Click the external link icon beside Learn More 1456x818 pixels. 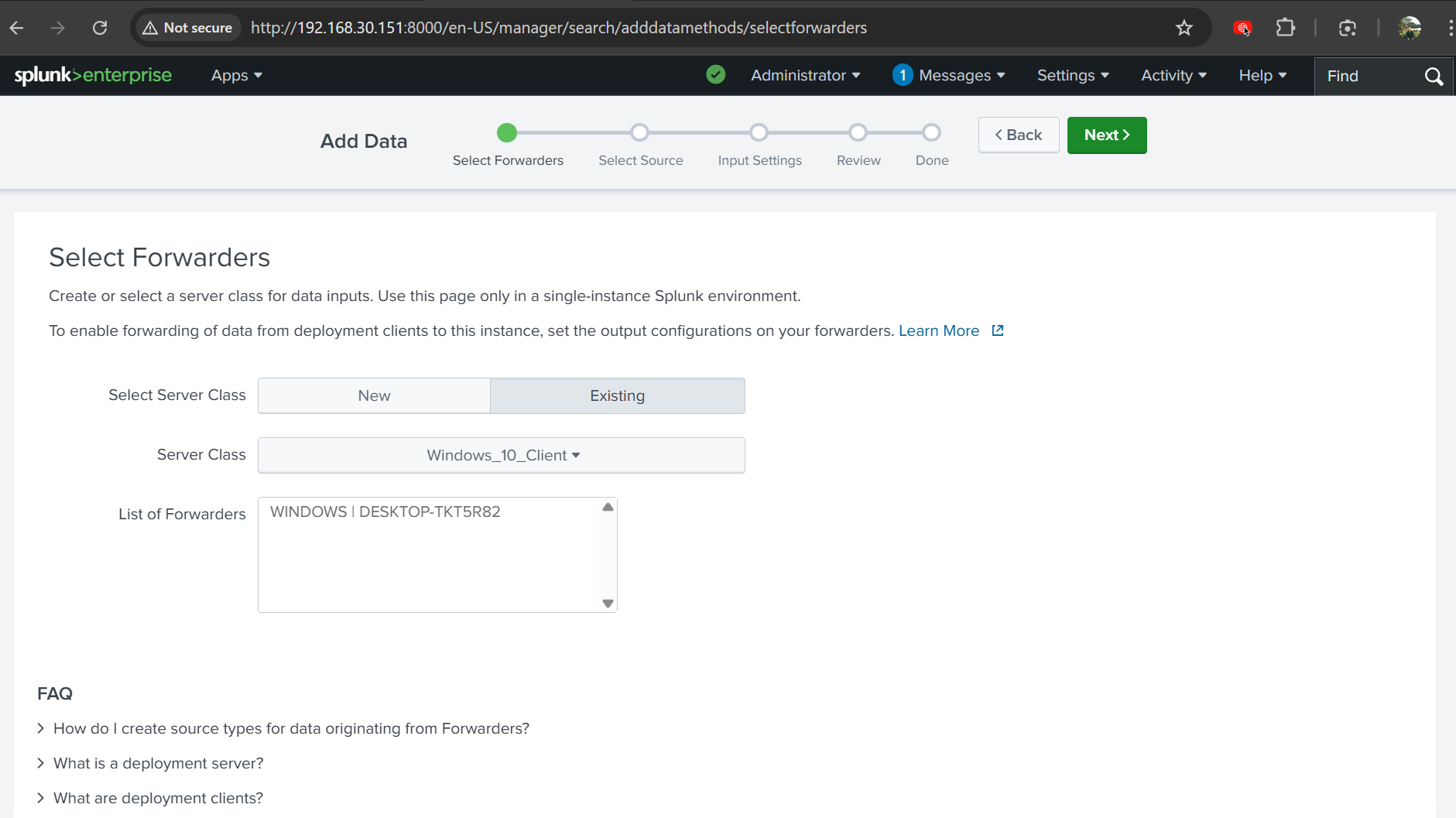(x=998, y=330)
